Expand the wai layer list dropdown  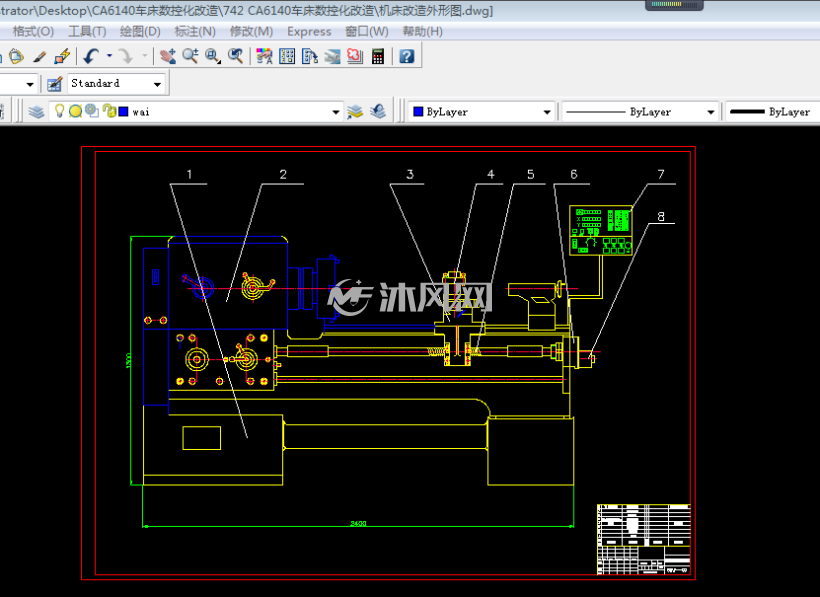336,112
